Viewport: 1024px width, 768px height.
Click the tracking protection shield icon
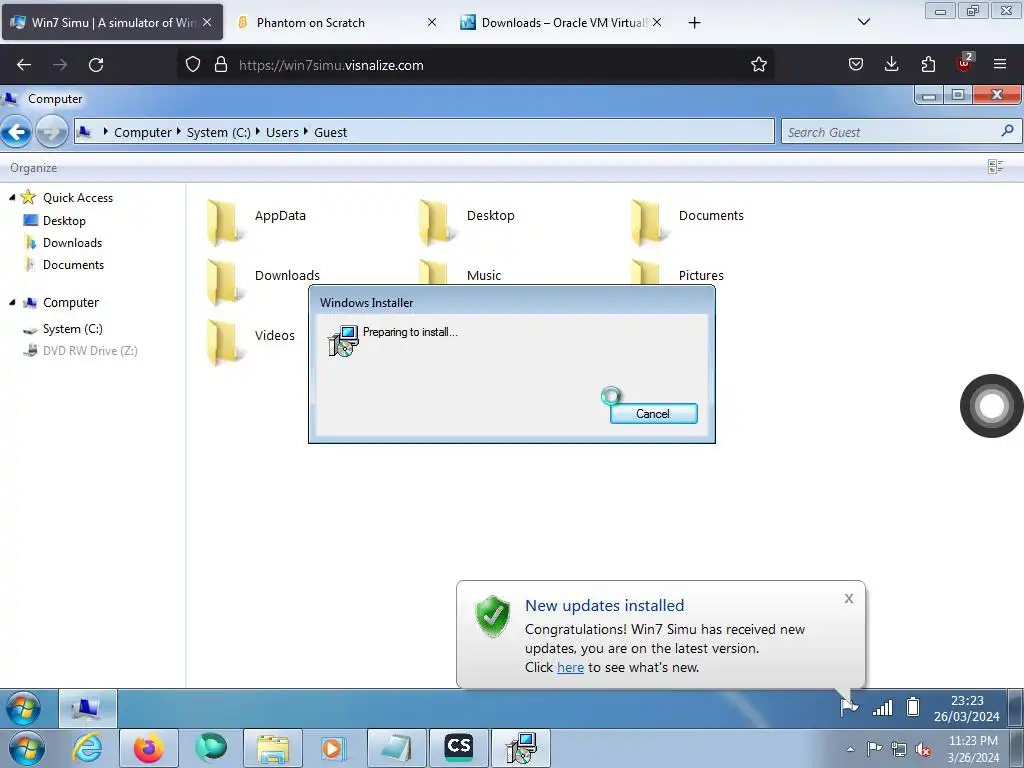tap(193, 65)
